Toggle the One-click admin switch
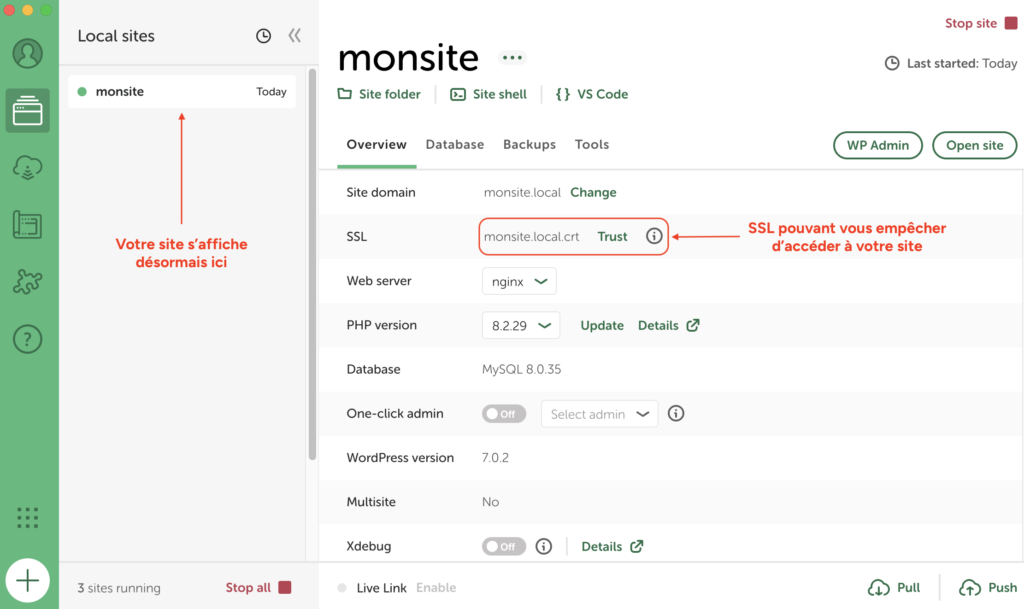This screenshot has width=1024, height=609. (504, 414)
